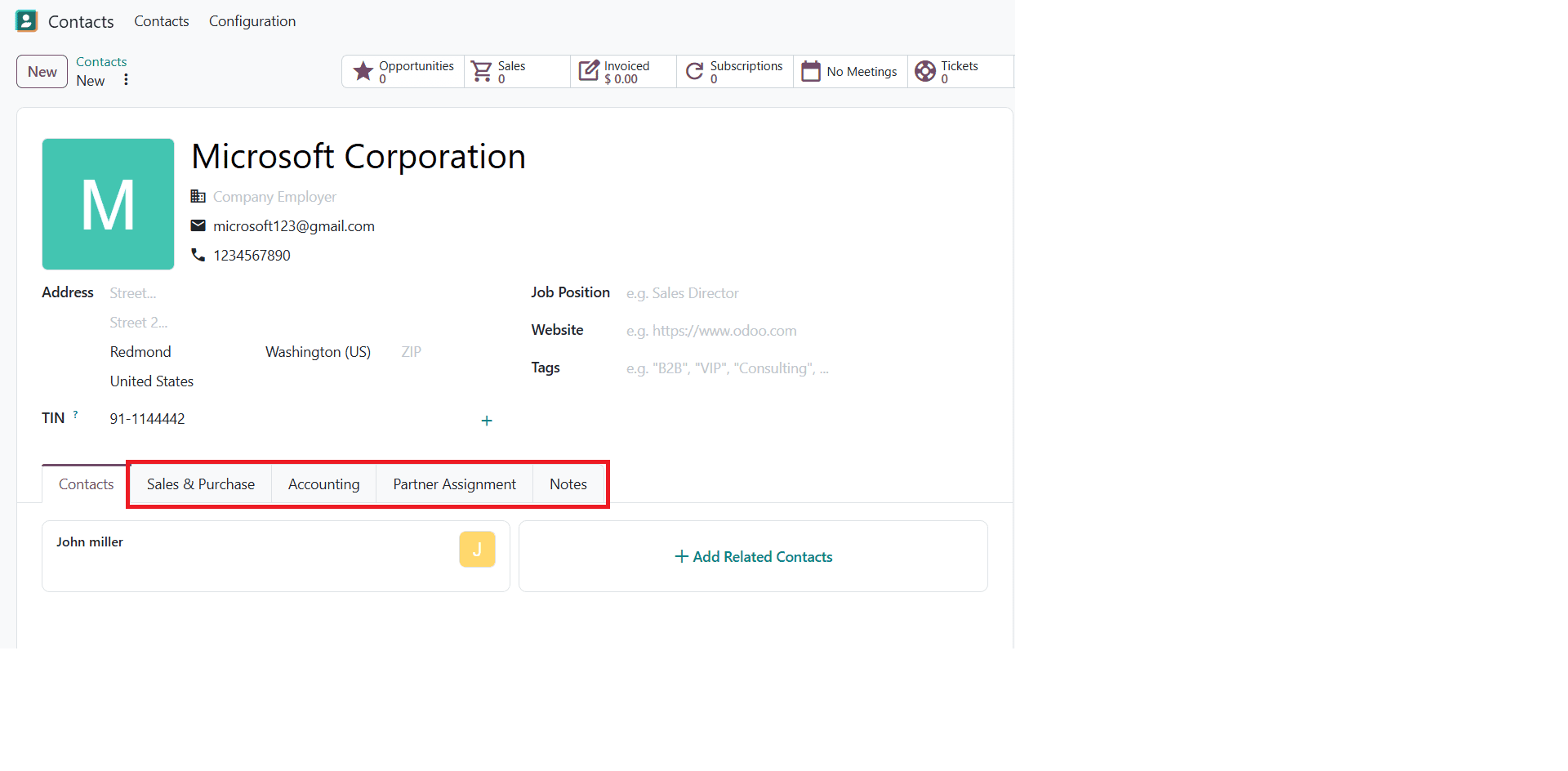
Task: Open the Configuration menu
Action: (x=252, y=21)
